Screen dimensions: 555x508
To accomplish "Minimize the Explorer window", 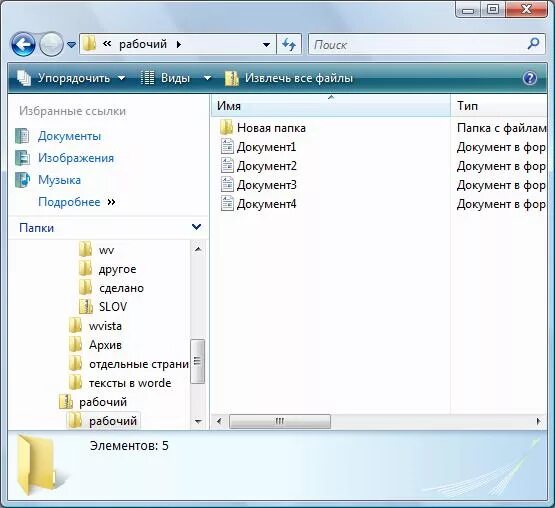I will pos(468,10).
